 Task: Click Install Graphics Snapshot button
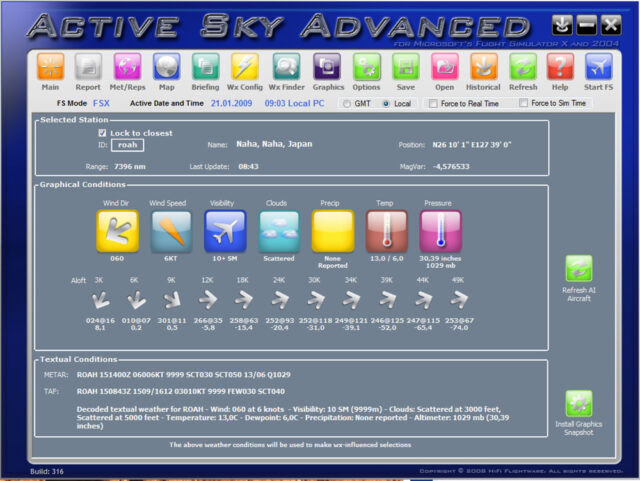coord(578,403)
